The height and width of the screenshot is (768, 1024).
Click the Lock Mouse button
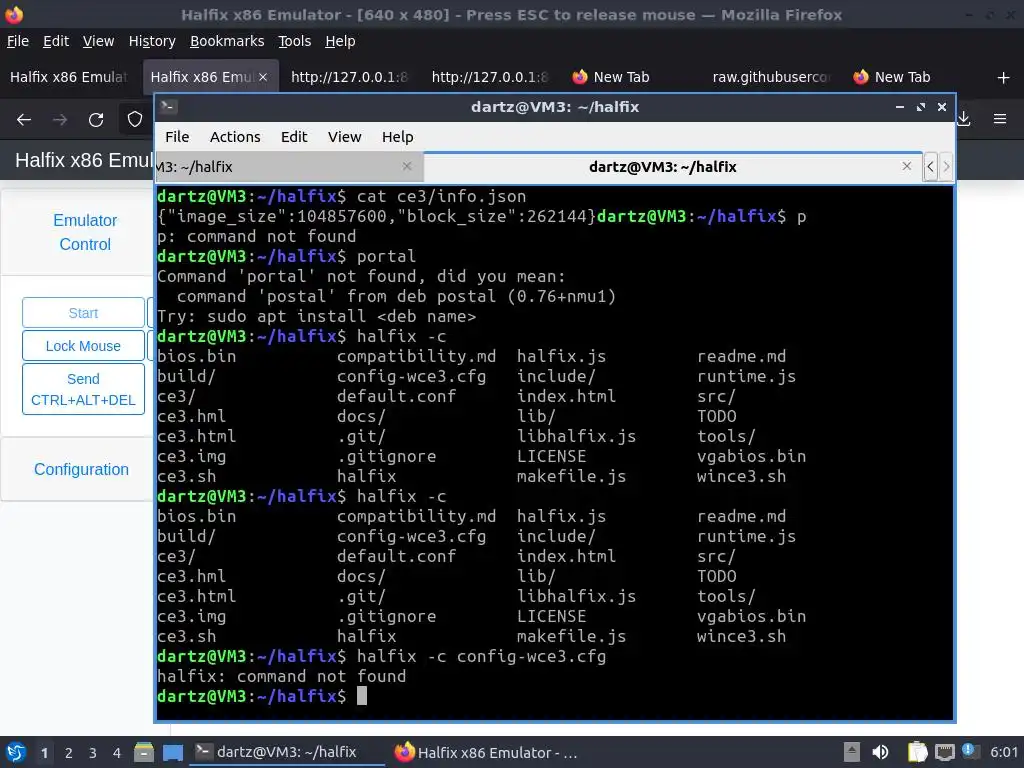(x=83, y=345)
